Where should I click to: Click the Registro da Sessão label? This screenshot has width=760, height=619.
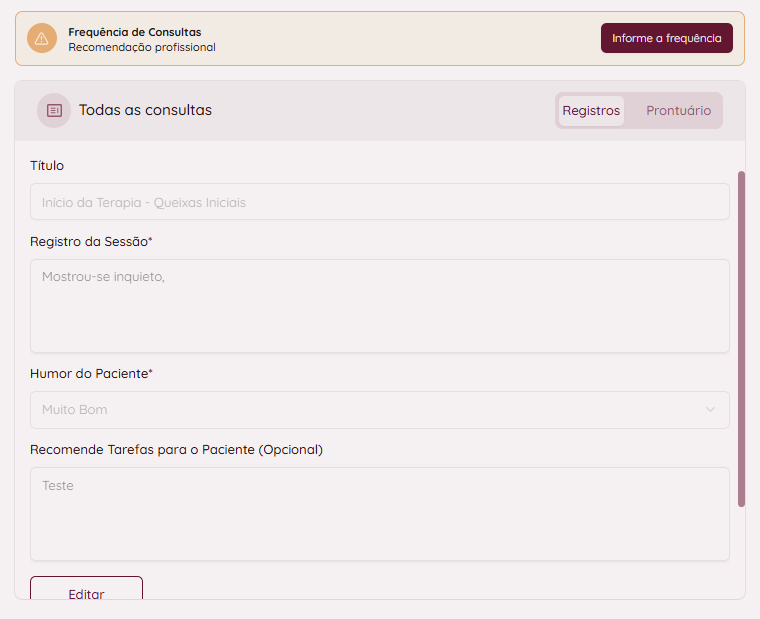click(91, 242)
